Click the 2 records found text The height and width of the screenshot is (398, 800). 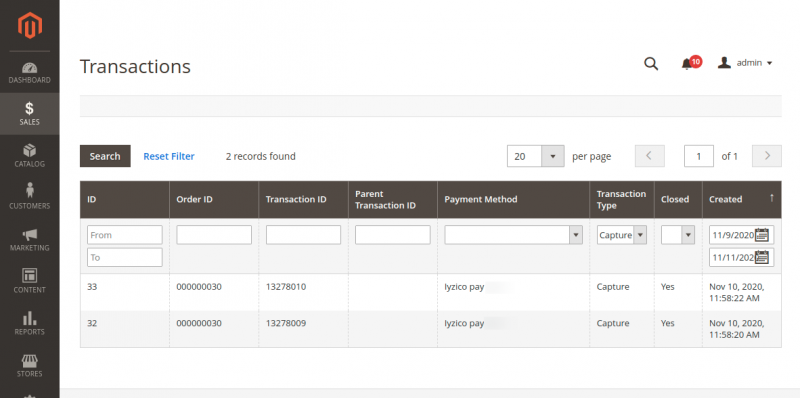(x=261, y=156)
